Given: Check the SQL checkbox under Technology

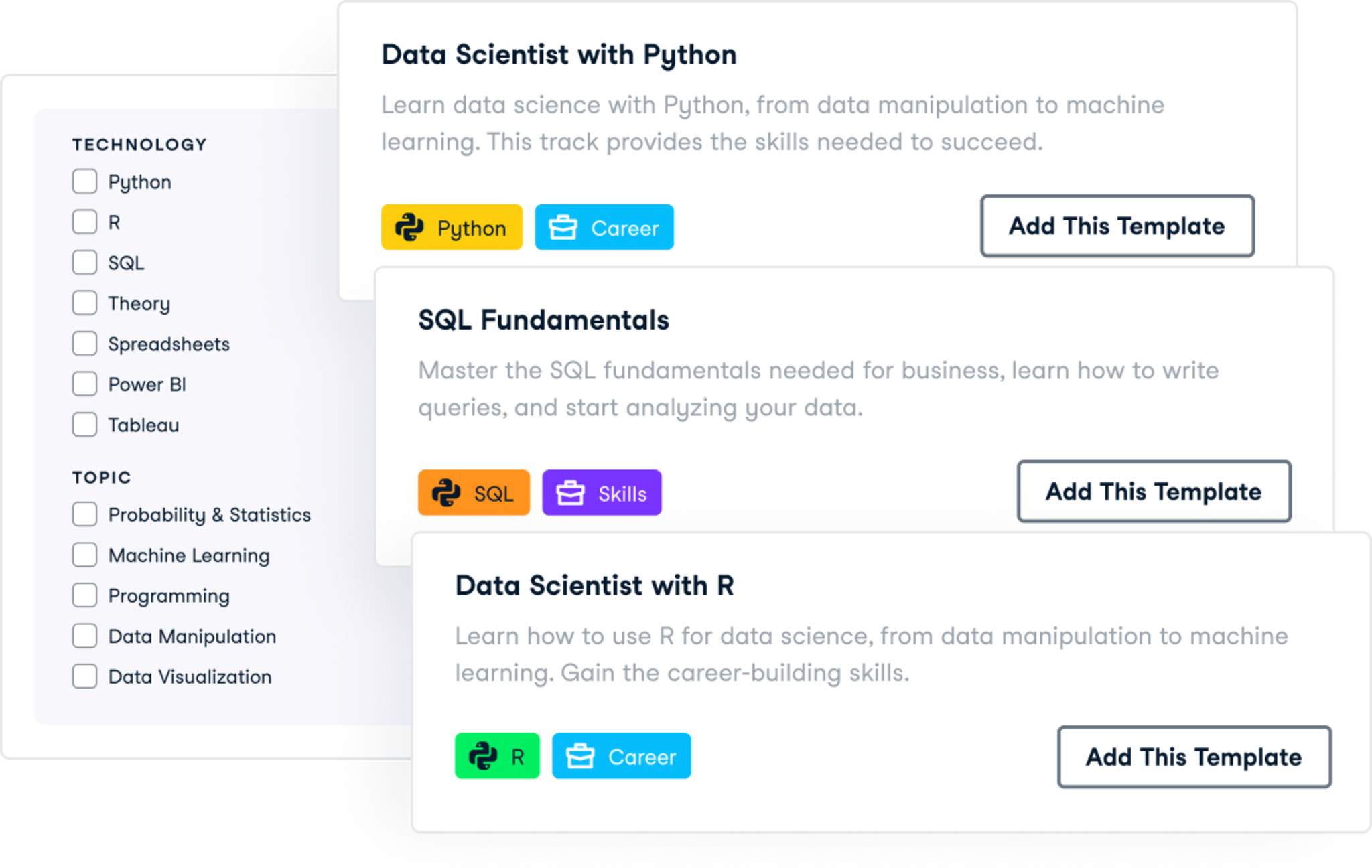Looking at the screenshot, I should click(85, 263).
